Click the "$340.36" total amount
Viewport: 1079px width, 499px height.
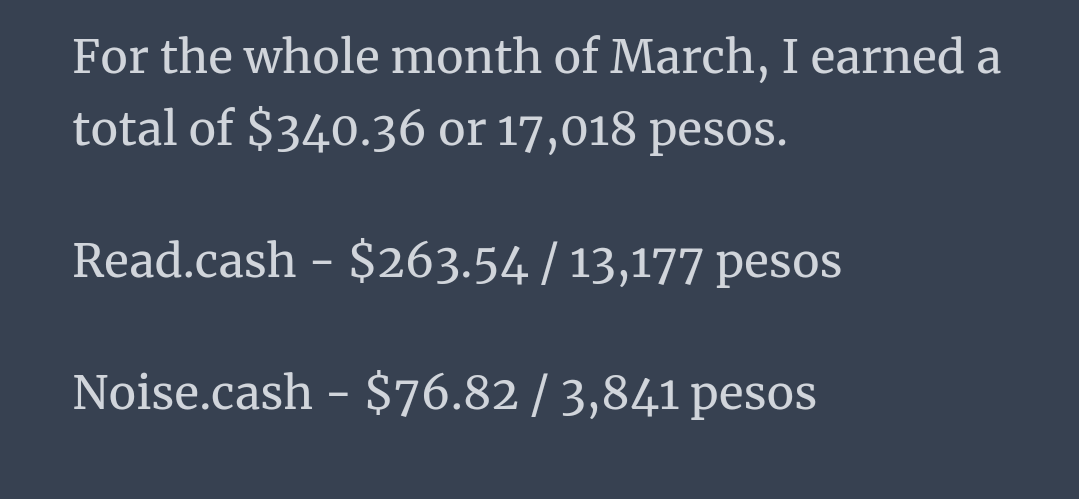click(336, 131)
